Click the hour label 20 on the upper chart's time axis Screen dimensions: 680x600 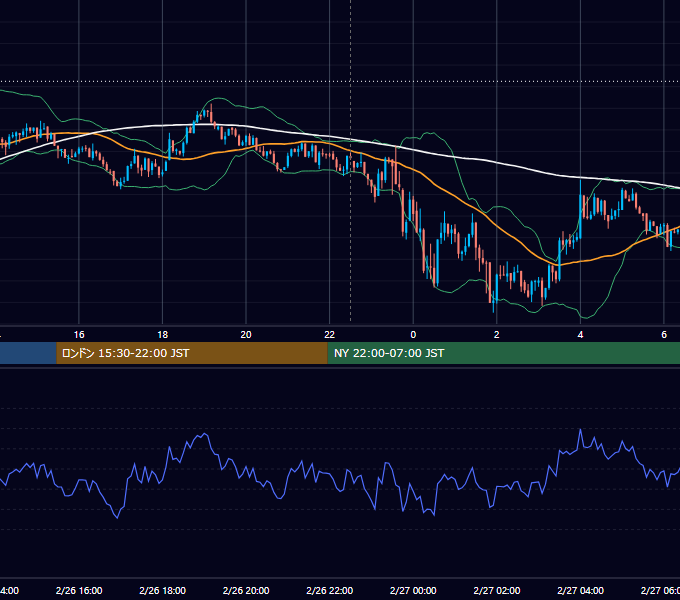pyautogui.click(x=246, y=335)
